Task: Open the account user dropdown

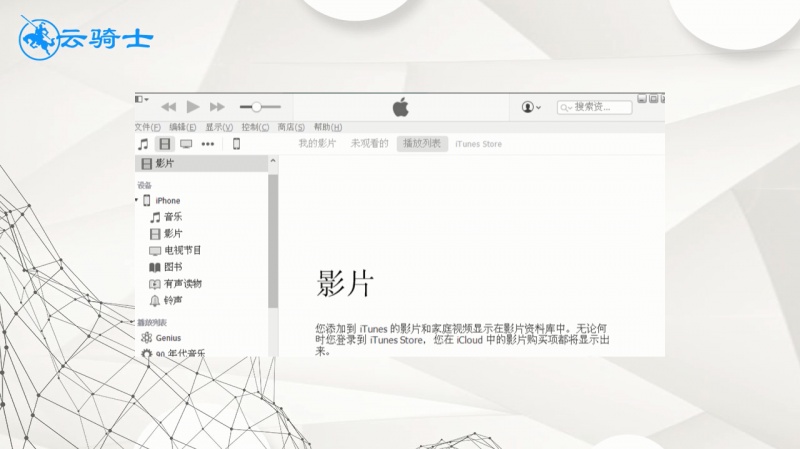Action: point(531,107)
